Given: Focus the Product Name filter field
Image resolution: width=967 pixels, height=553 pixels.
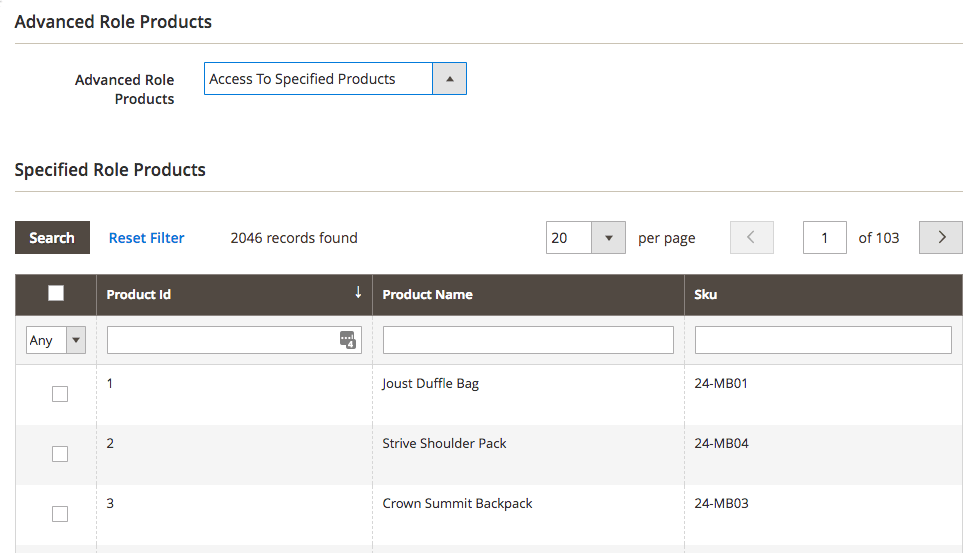Looking at the screenshot, I should pos(528,340).
